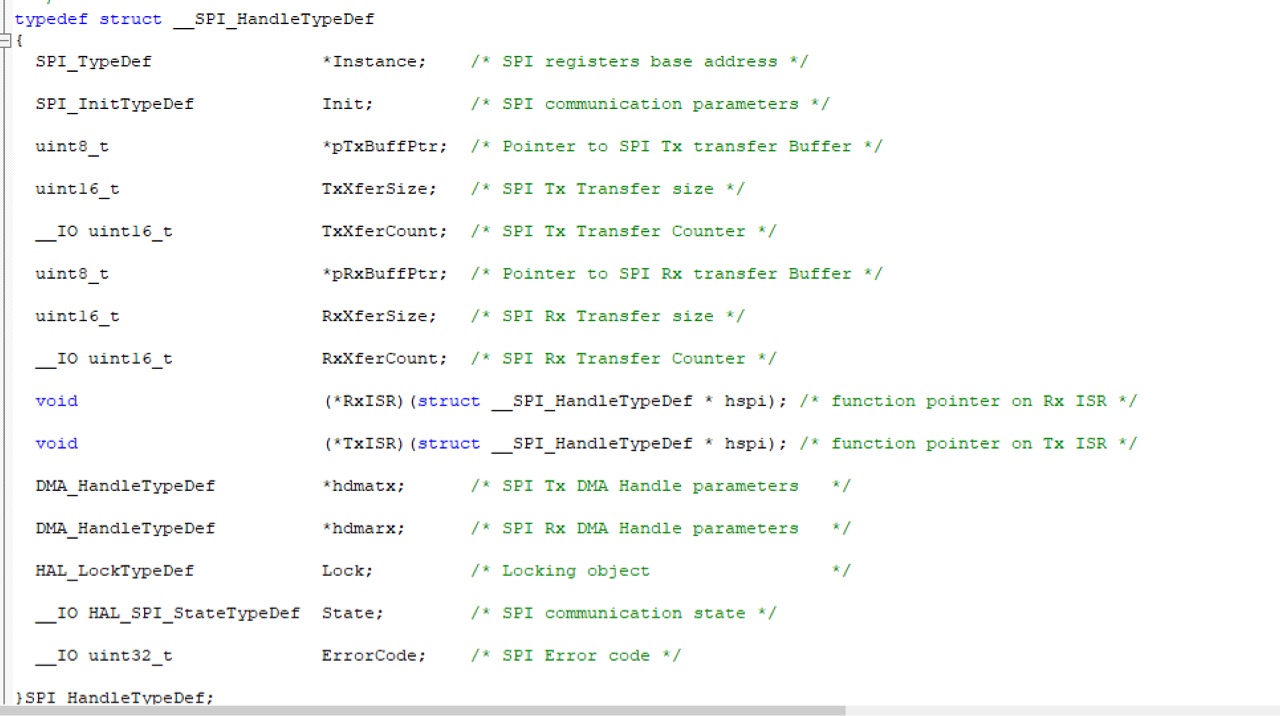Viewport: 1280px width, 716px height.
Task: Click the SPI Rx Transfer Counter comment
Action: [623, 359]
